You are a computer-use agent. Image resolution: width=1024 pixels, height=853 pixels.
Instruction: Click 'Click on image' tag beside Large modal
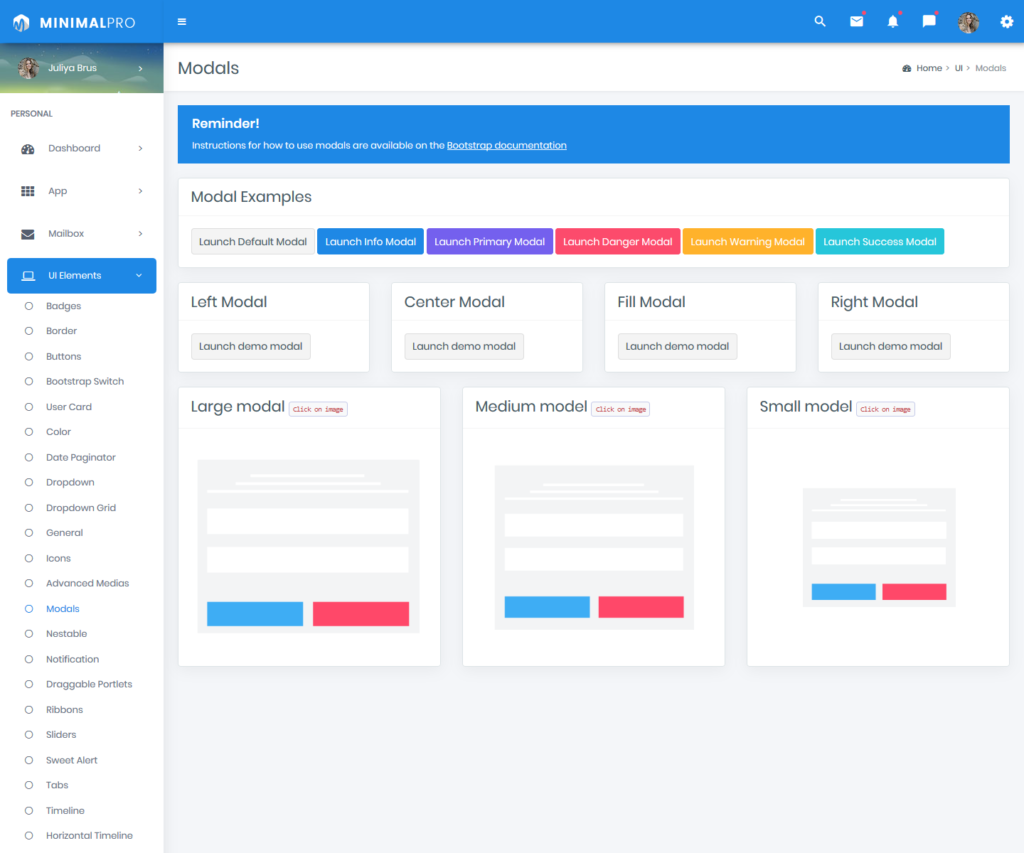pos(318,410)
